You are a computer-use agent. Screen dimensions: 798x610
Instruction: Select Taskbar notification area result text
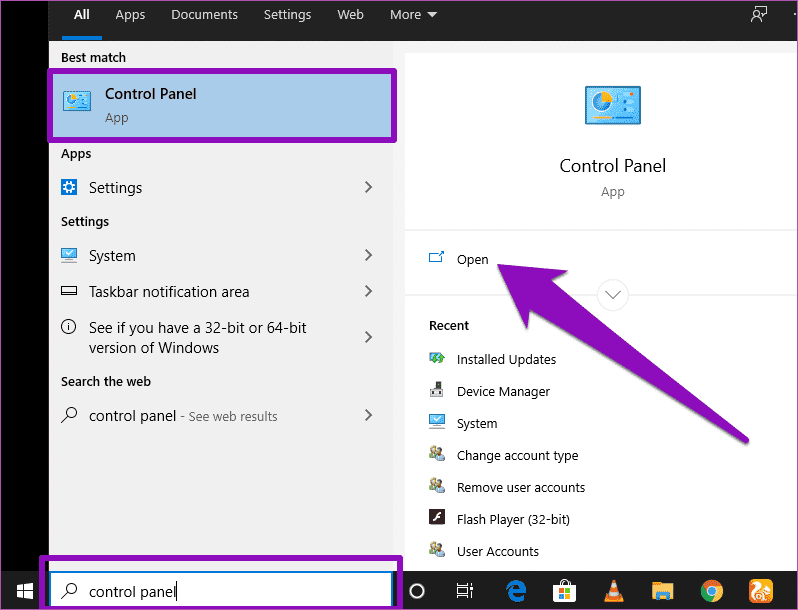click(x=169, y=292)
